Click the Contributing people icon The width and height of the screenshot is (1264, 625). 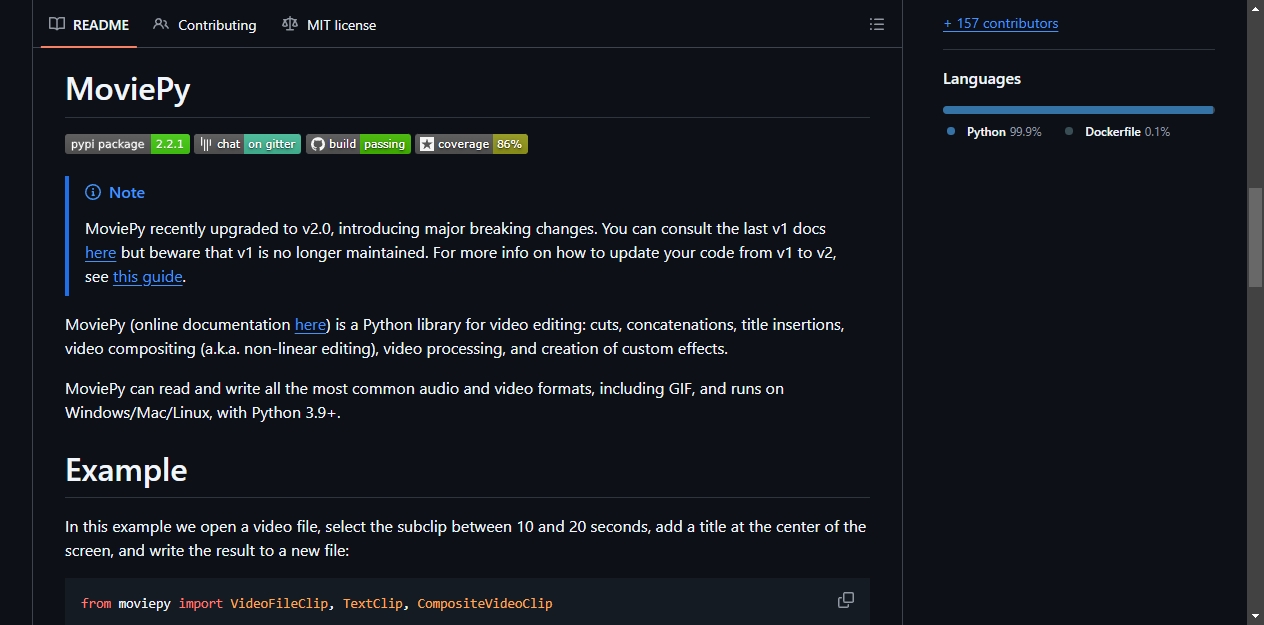pyautogui.click(x=161, y=24)
